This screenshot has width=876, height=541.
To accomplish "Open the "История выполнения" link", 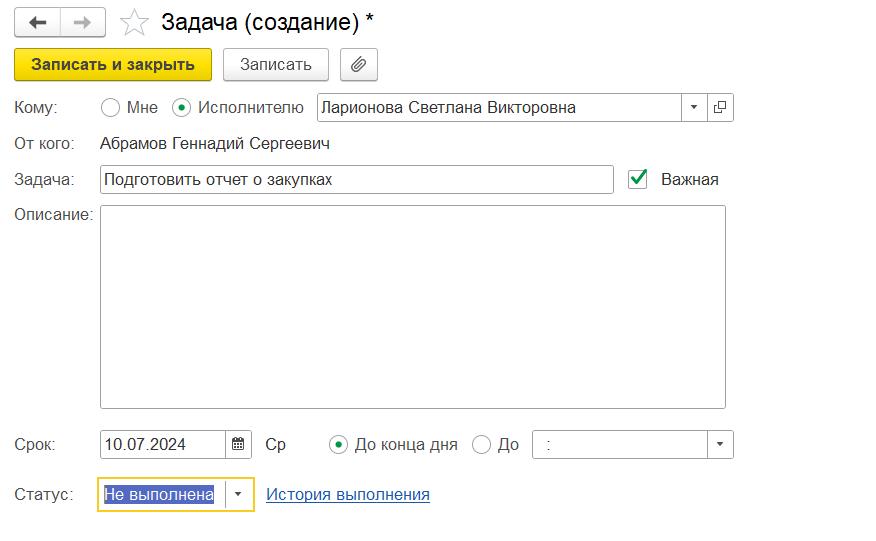I will pos(347,495).
